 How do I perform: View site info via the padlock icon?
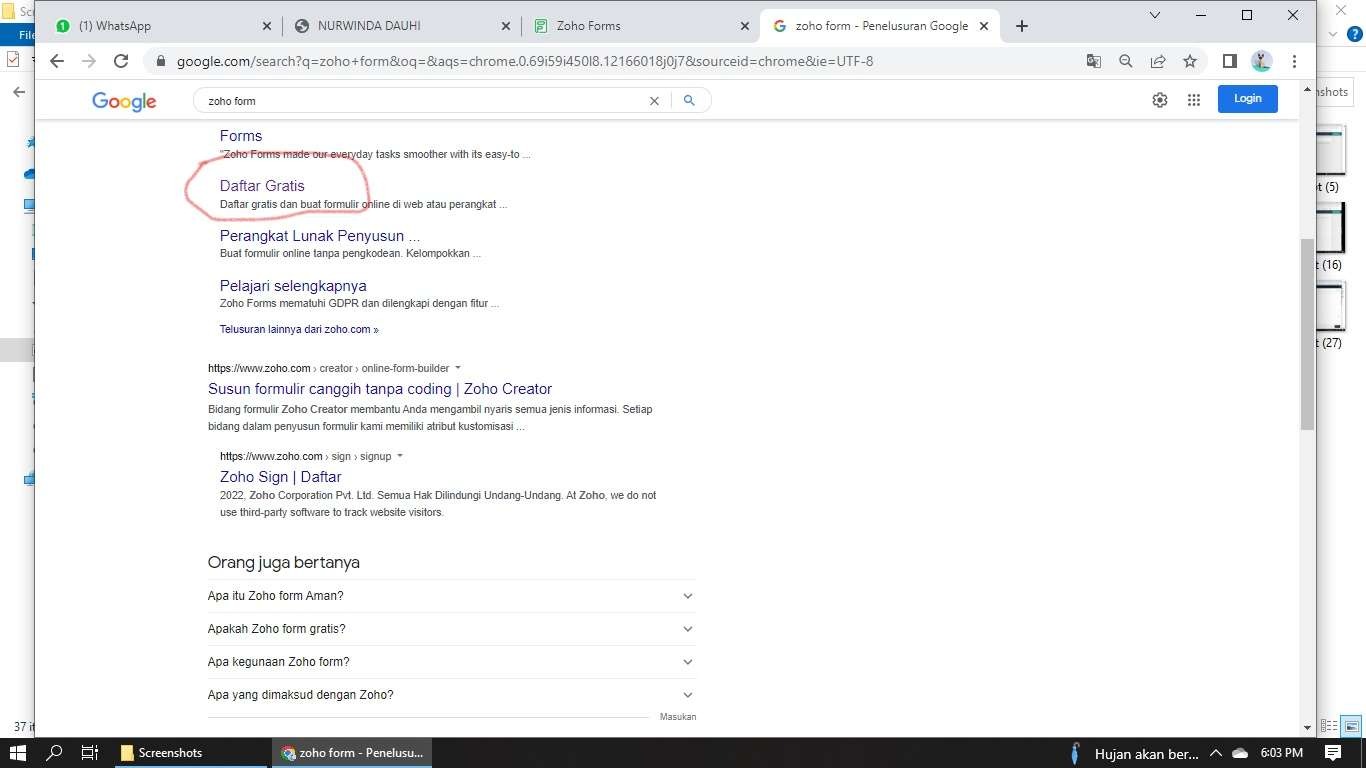coord(160,61)
